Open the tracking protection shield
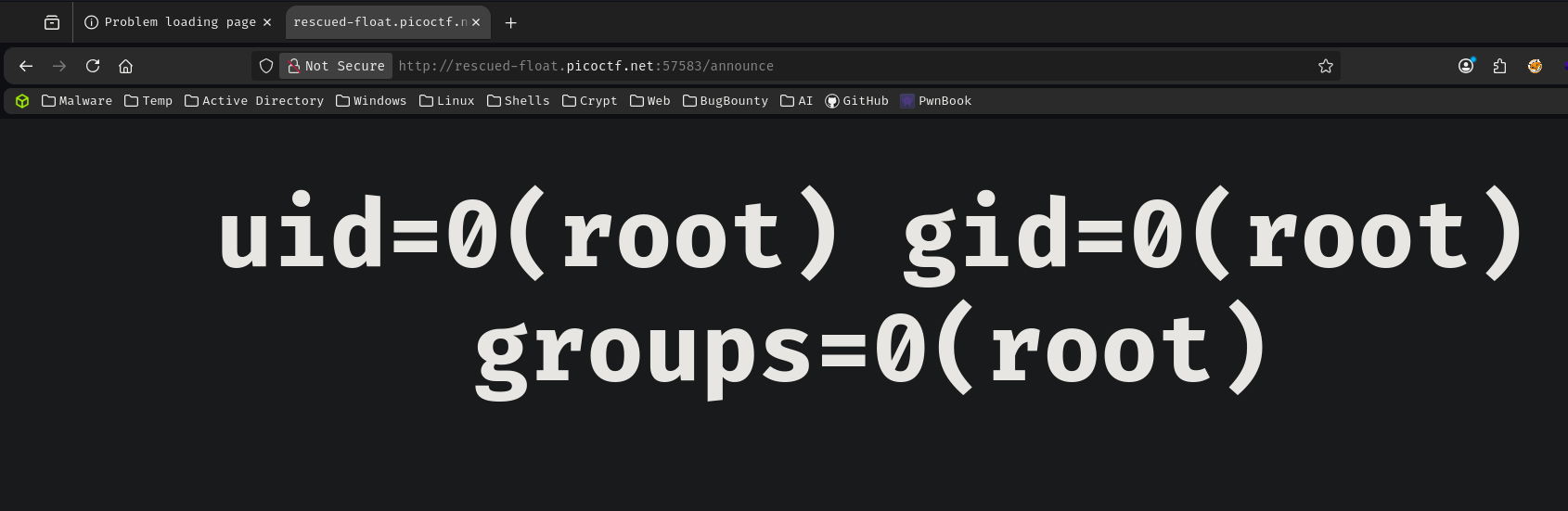Screen dimensions: 1568x511 click(x=266, y=66)
